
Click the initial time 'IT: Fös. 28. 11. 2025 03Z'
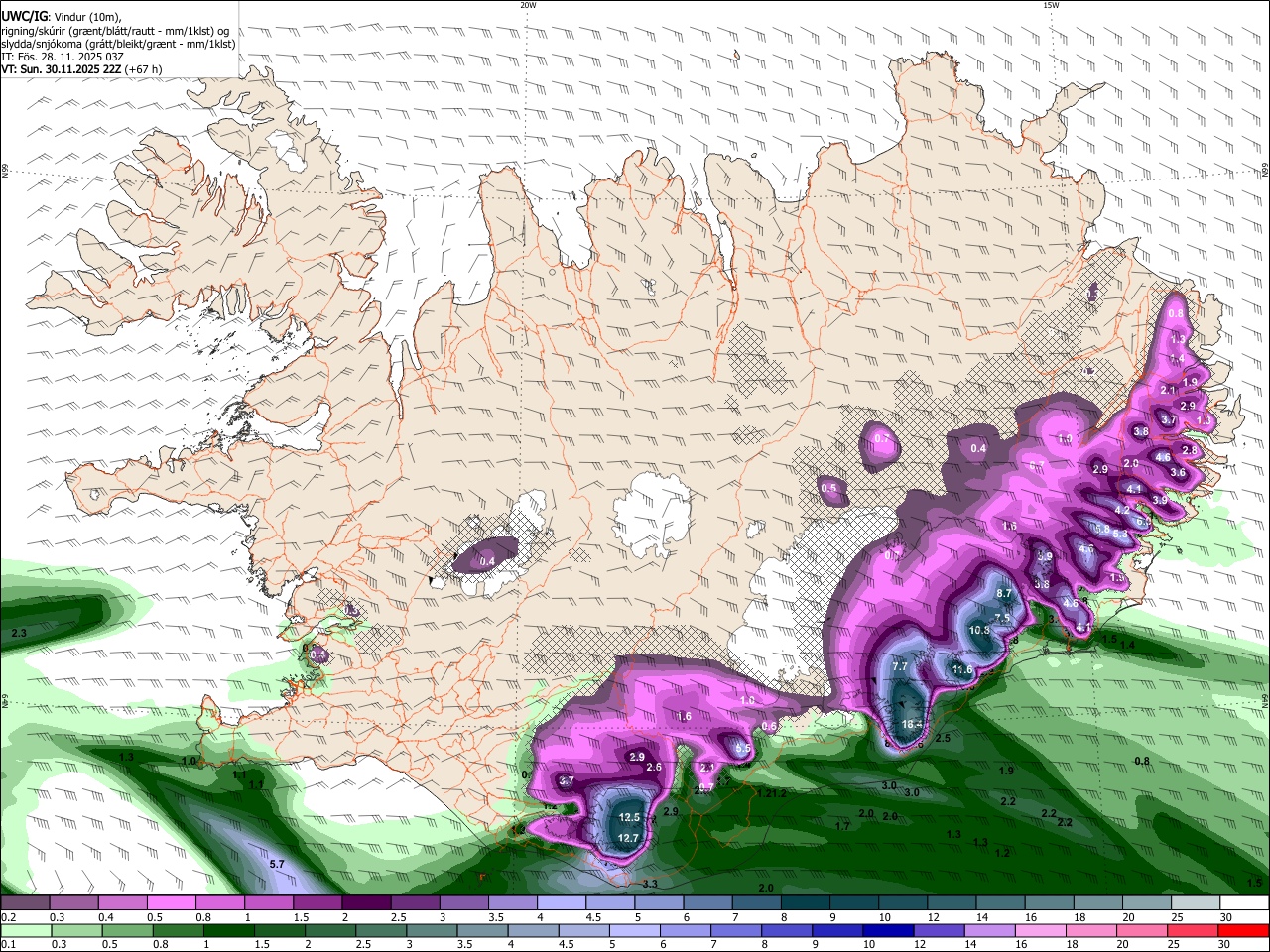click(62, 57)
